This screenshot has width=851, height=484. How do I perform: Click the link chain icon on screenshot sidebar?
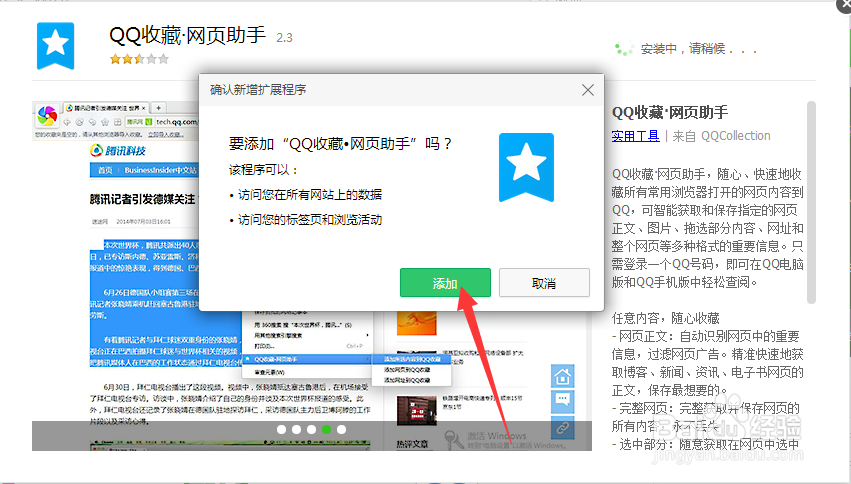(x=563, y=428)
